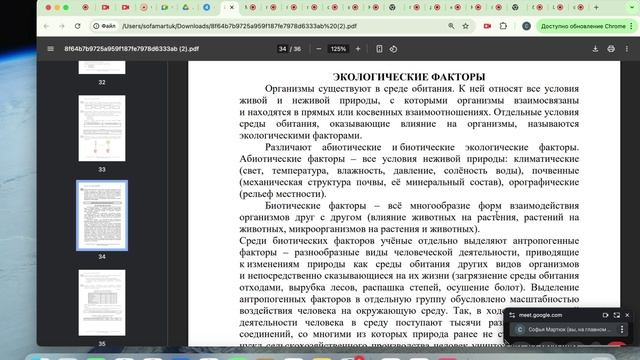Click the PDF file name in the viewer toolbar
Viewport: 640px width, 360px height.
(x=131, y=49)
